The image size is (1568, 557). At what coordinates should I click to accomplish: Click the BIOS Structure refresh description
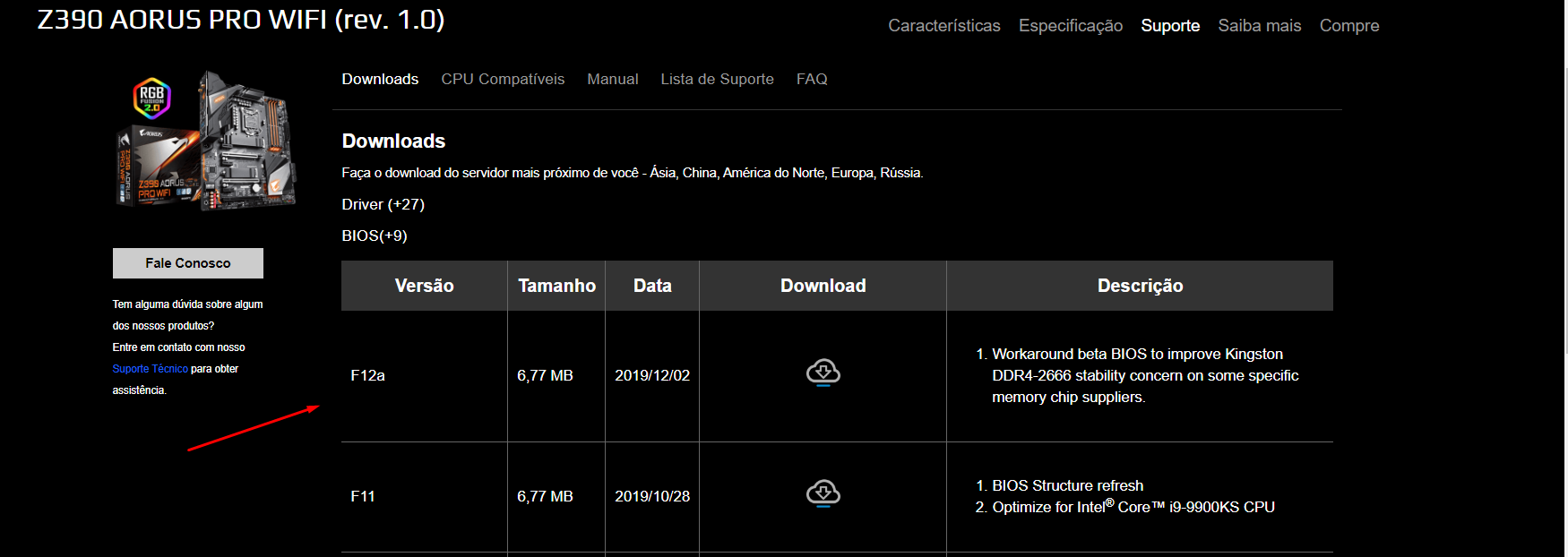tap(1067, 486)
